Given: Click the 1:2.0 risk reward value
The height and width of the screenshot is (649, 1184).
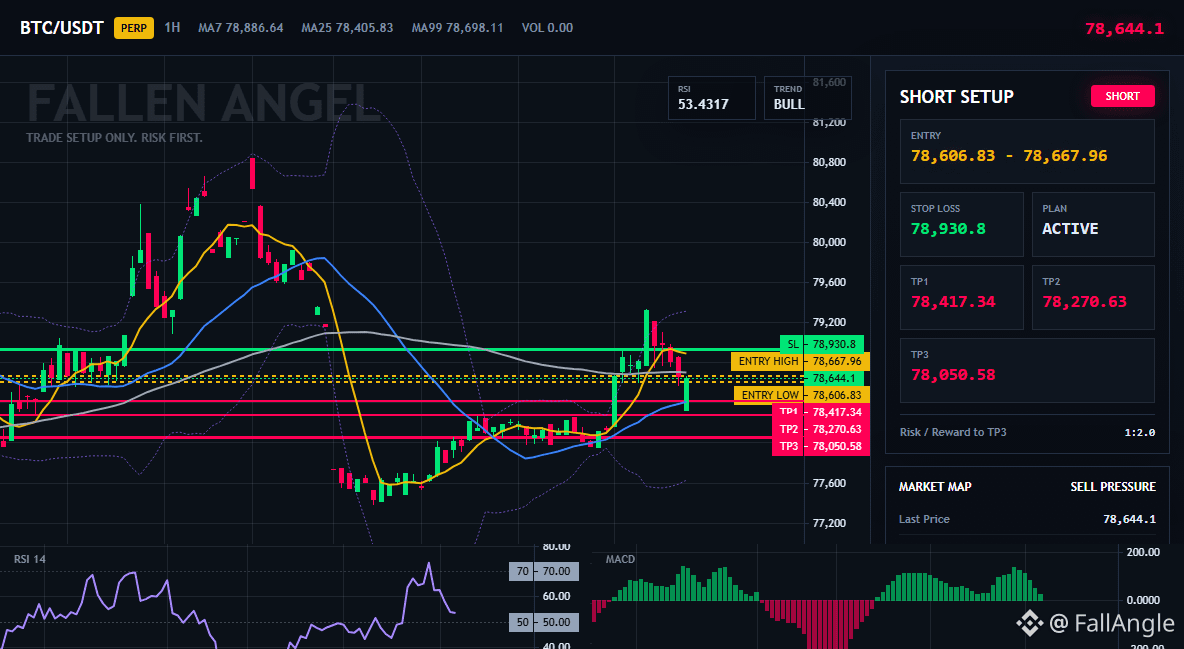Looking at the screenshot, I should [x=1141, y=433].
